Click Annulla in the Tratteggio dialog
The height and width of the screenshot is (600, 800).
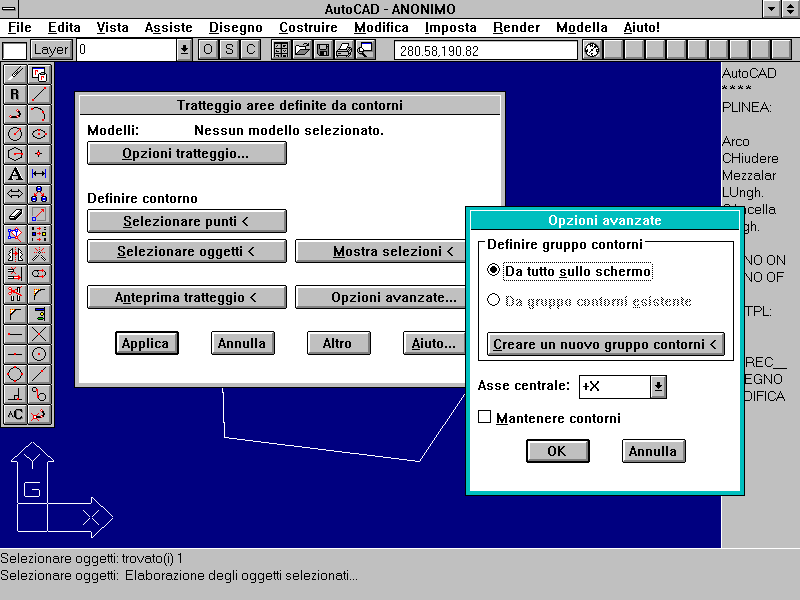point(242,343)
